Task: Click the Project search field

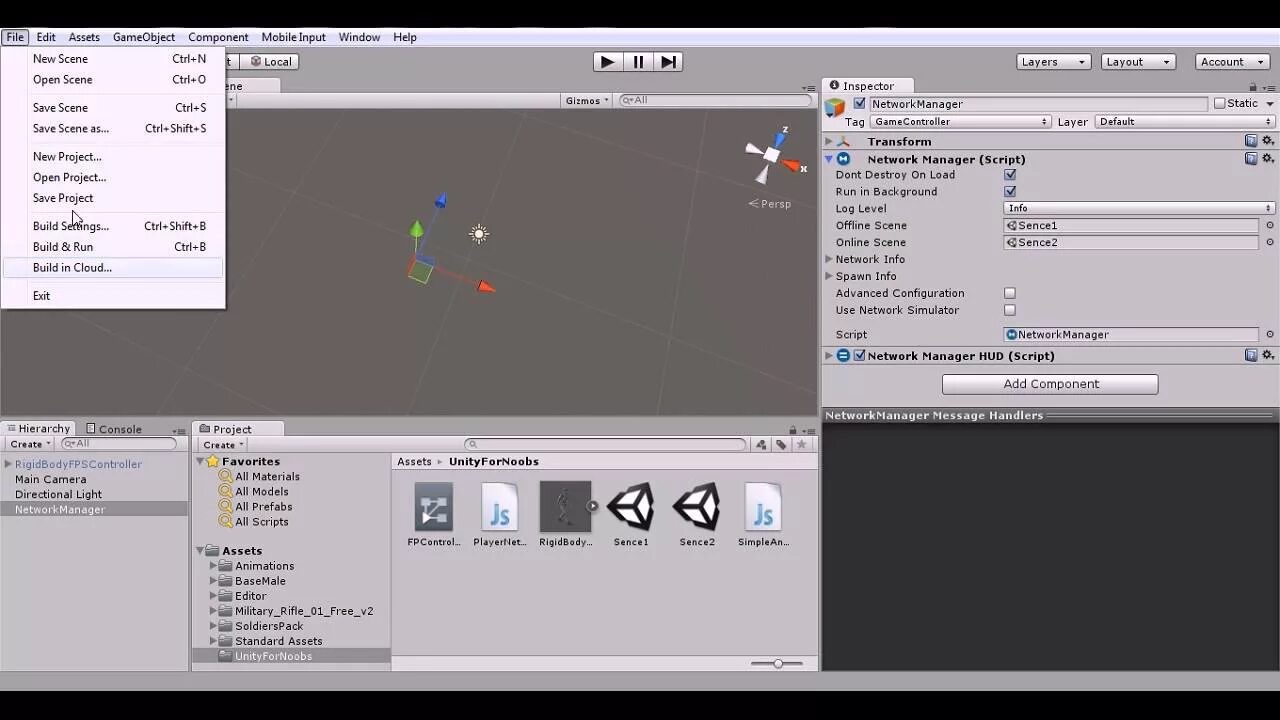Action: [x=606, y=445]
